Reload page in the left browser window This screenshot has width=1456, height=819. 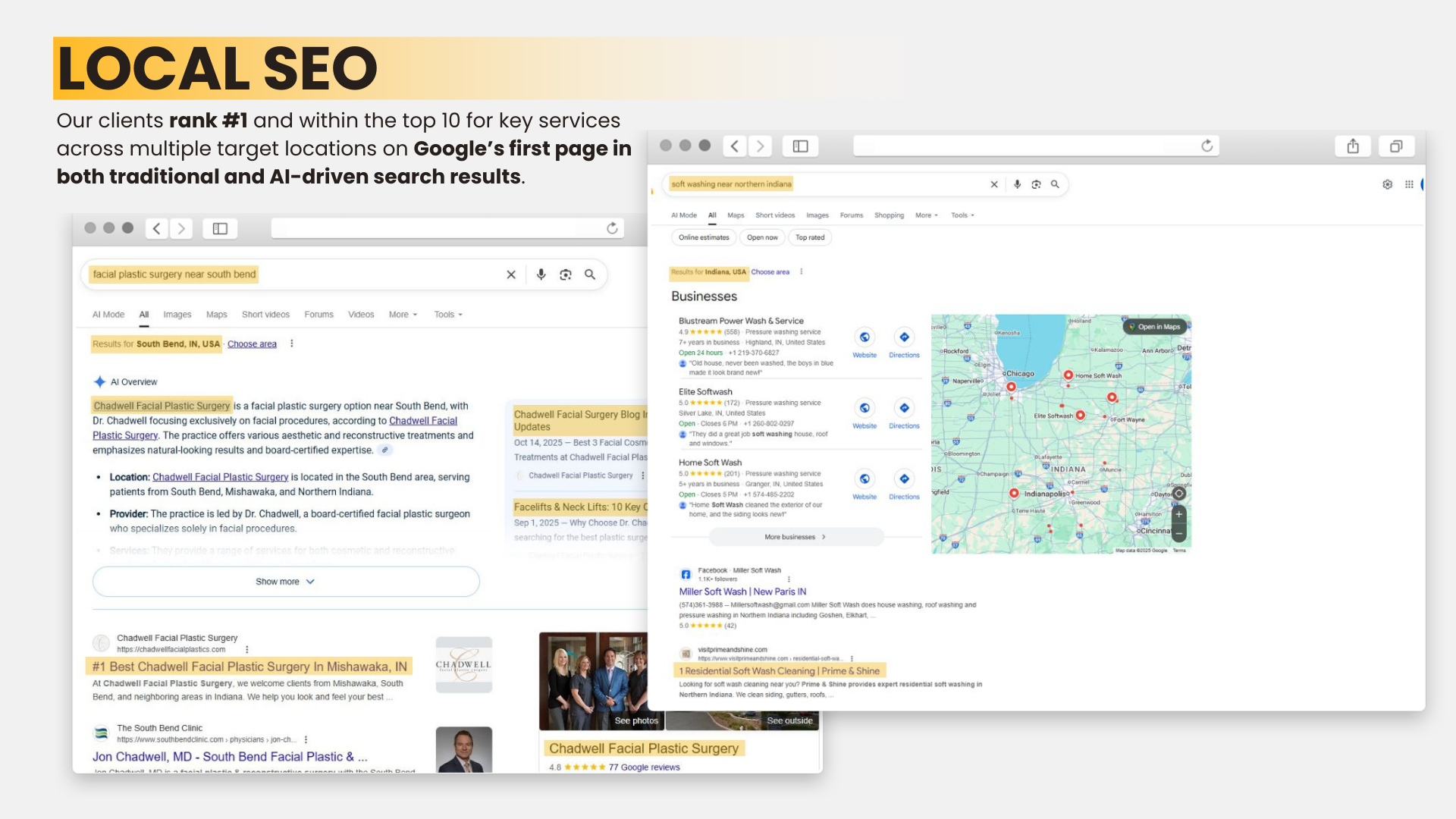coord(612,228)
